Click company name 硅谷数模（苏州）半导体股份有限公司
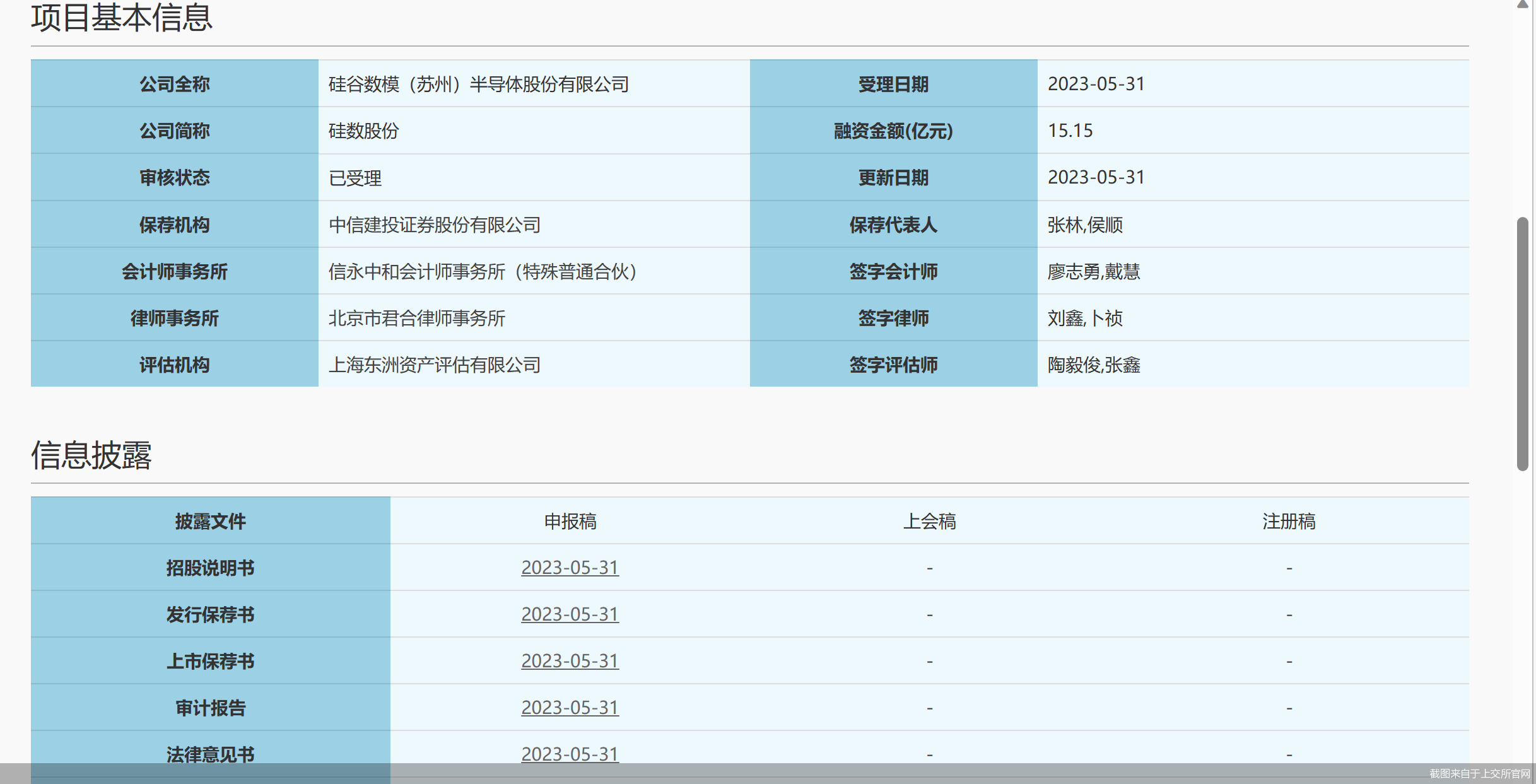This screenshot has width=1536, height=784. (479, 84)
